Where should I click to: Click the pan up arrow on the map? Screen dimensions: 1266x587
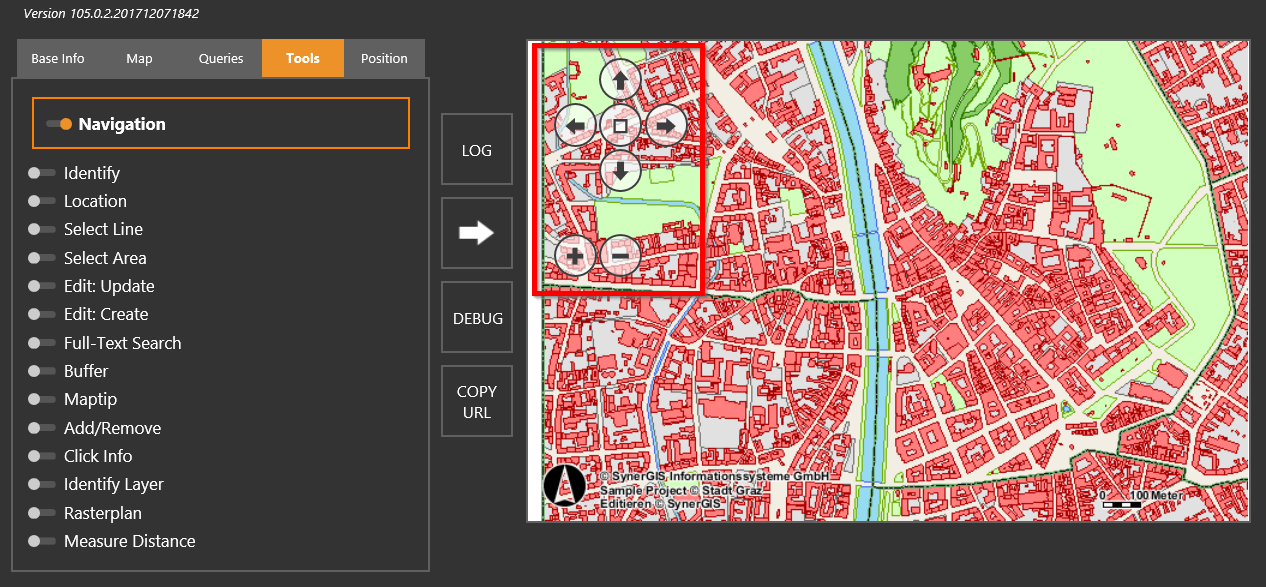(619, 79)
